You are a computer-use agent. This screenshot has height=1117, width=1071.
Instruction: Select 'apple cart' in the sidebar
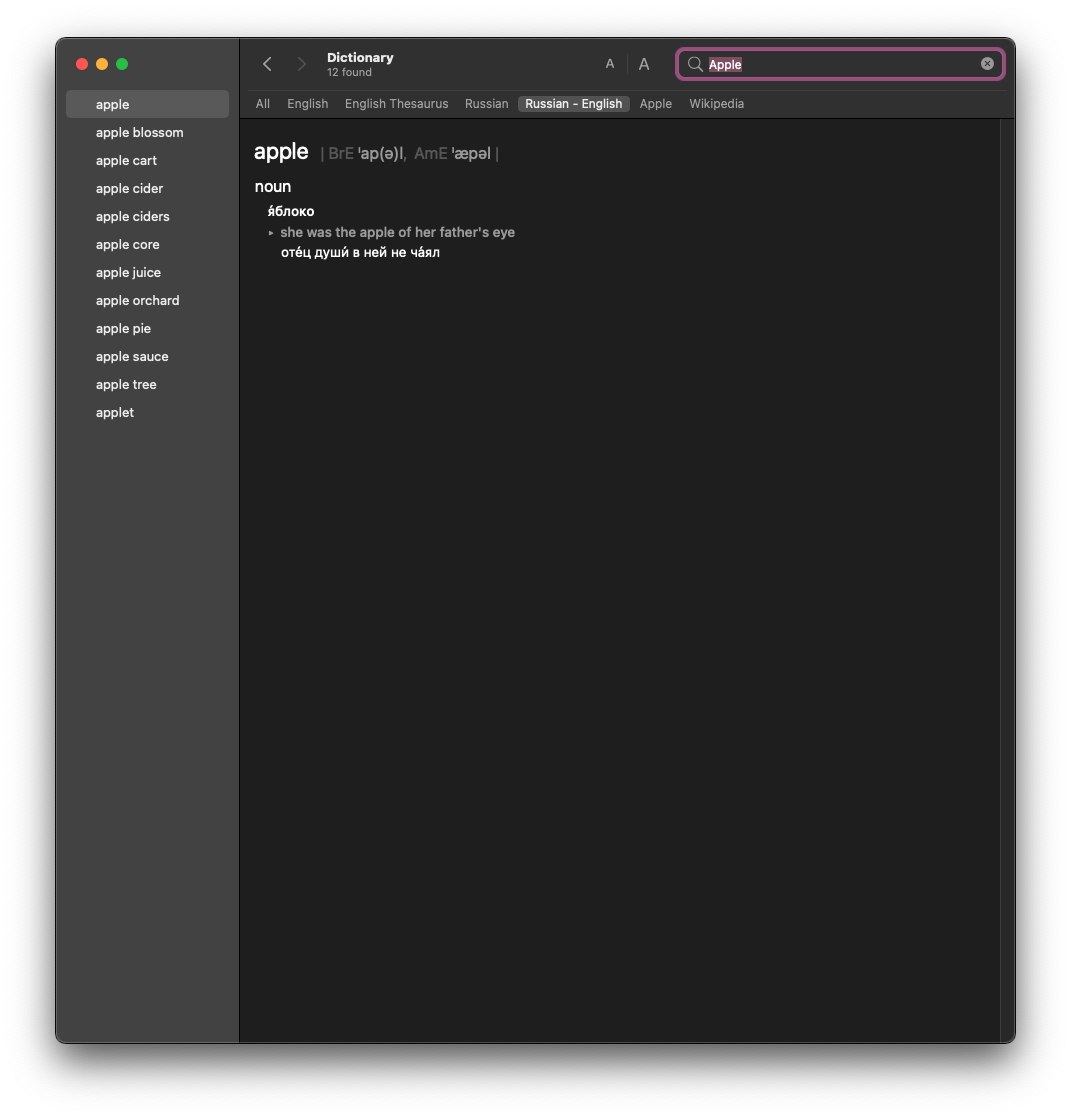[148, 160]
